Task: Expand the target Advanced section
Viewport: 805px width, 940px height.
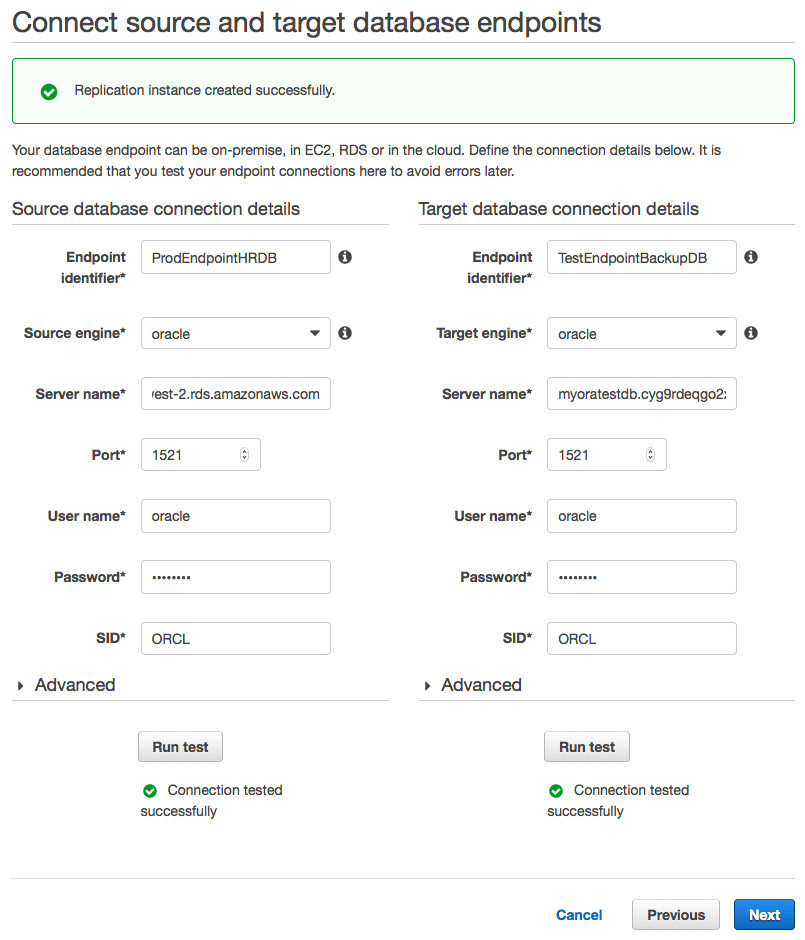Action: [472, 685]
